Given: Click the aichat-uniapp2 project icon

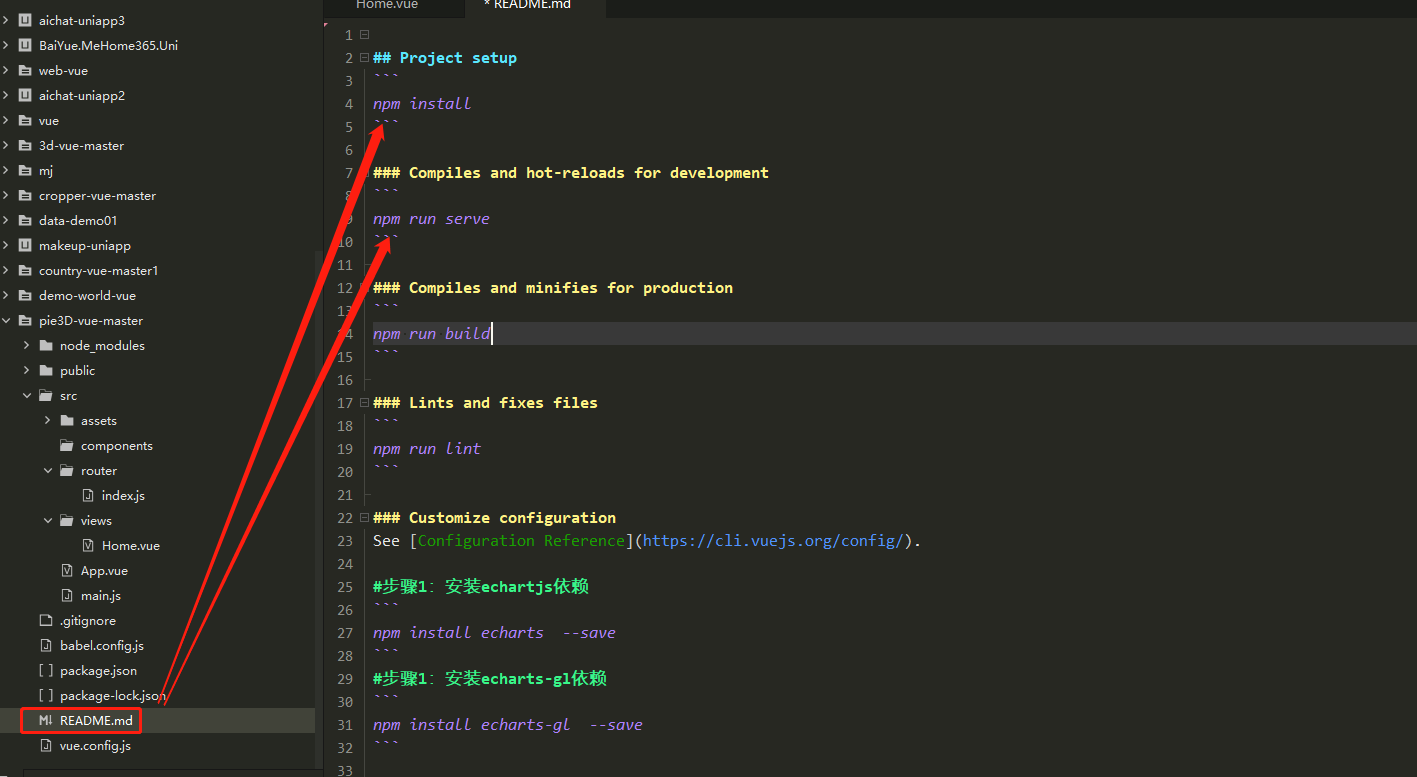Looking at the screenshot, I should coord(25,95).
